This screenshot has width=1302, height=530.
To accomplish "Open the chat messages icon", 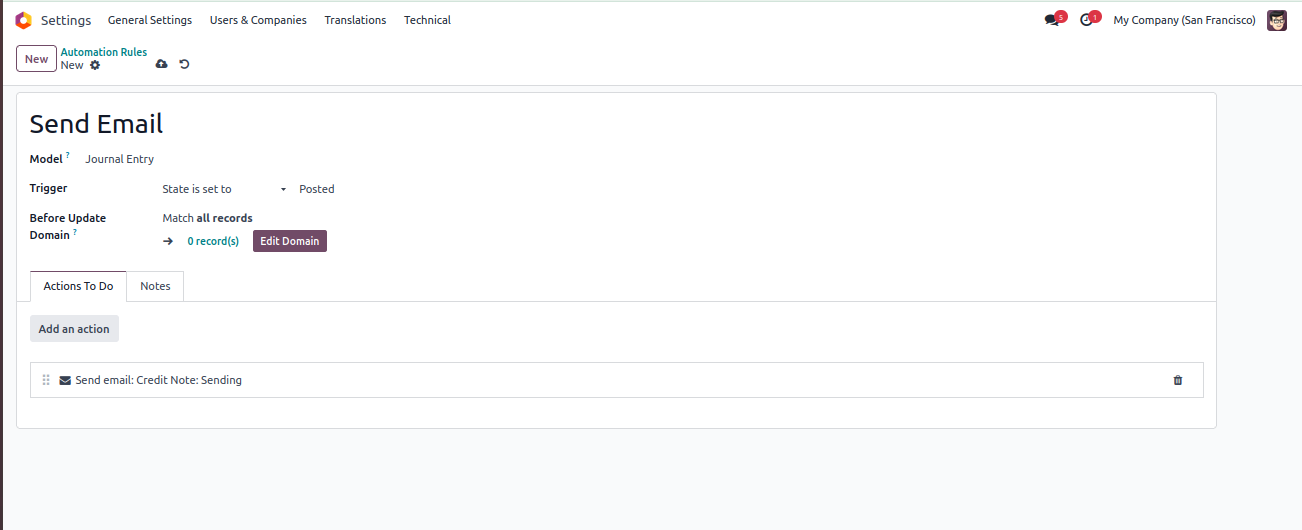I will [1051, 20].
